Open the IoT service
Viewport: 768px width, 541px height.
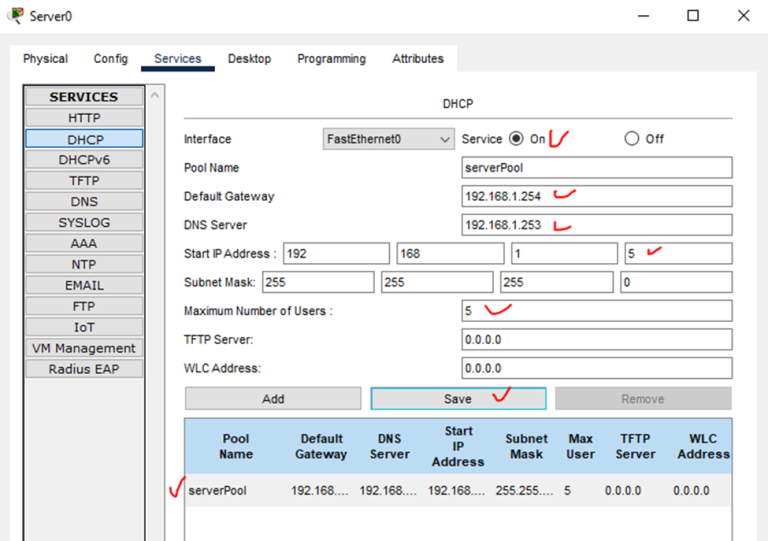click(x=84, y=328)
